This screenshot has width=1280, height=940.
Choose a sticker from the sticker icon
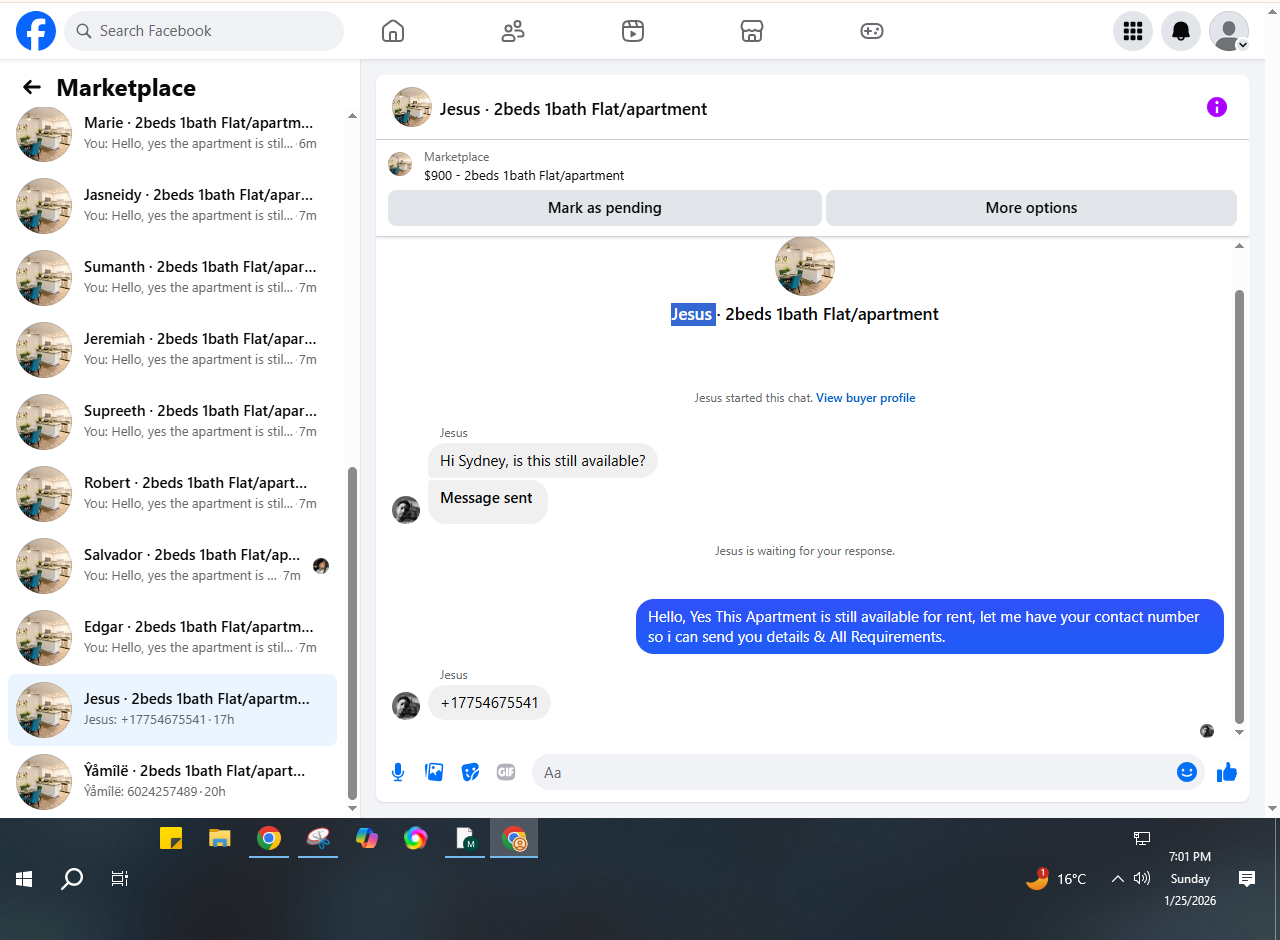[x=470, y=772]
